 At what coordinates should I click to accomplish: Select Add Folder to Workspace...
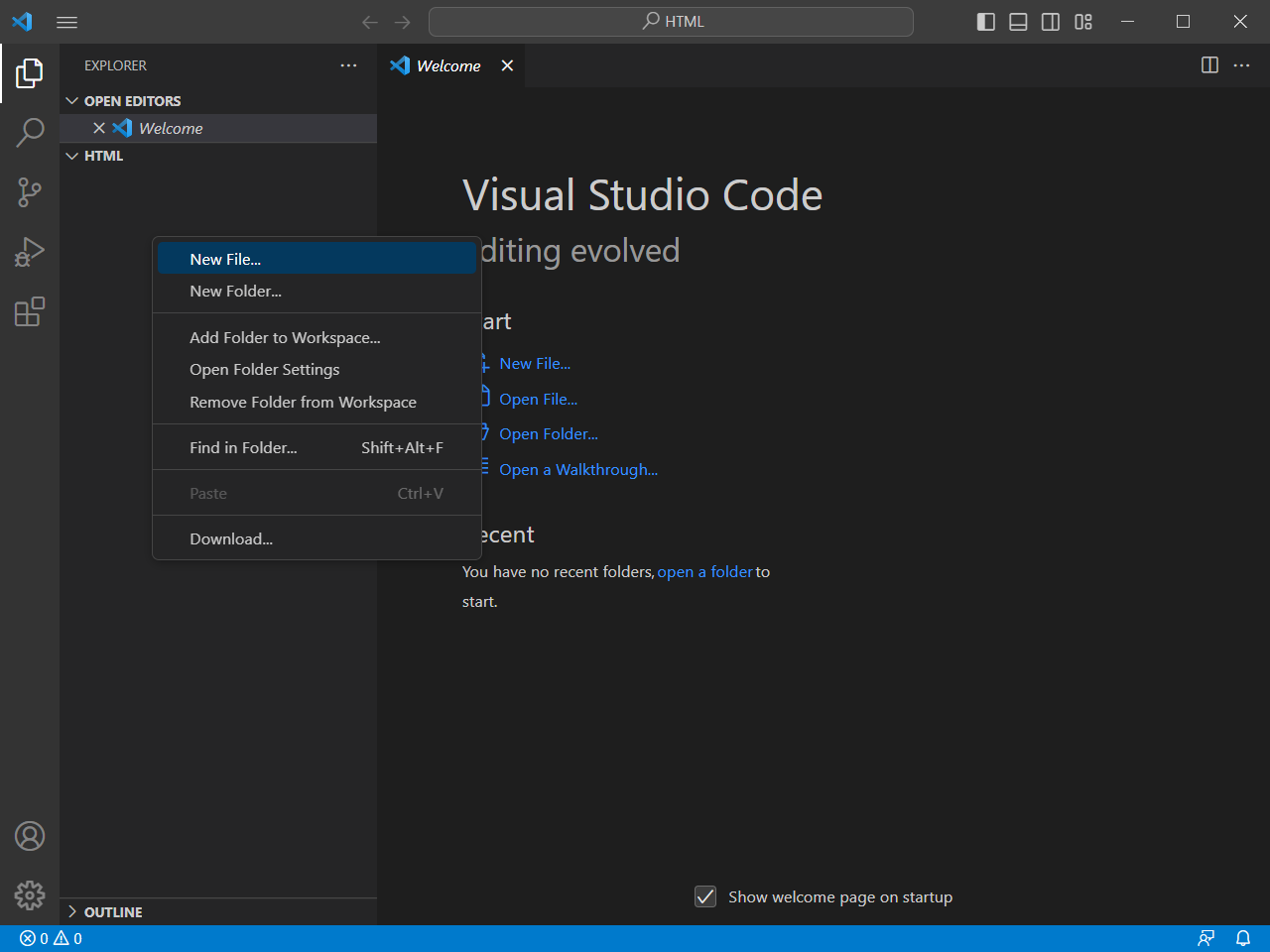pyautogui.click(x=317, y=337)
